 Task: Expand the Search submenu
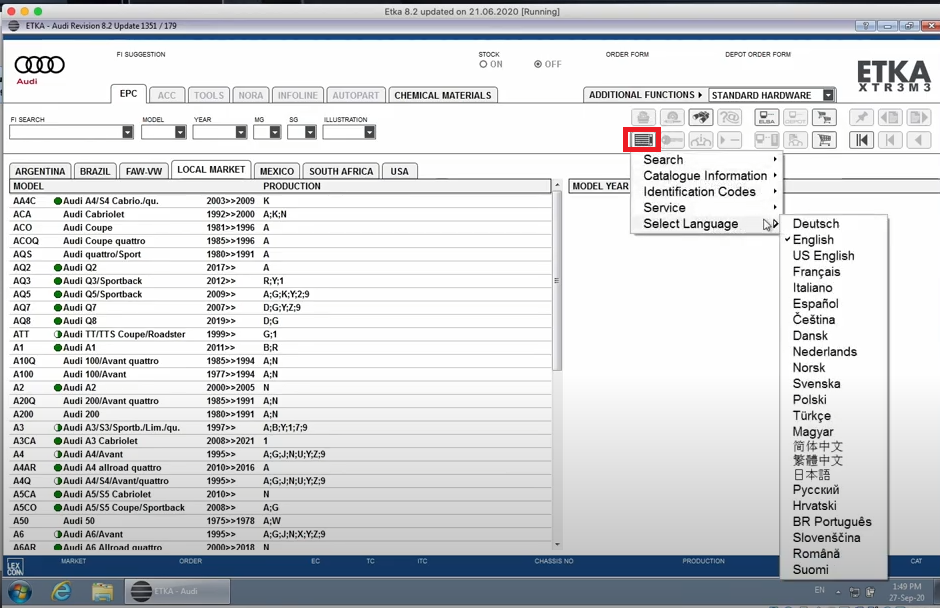(x=707, y=159)
